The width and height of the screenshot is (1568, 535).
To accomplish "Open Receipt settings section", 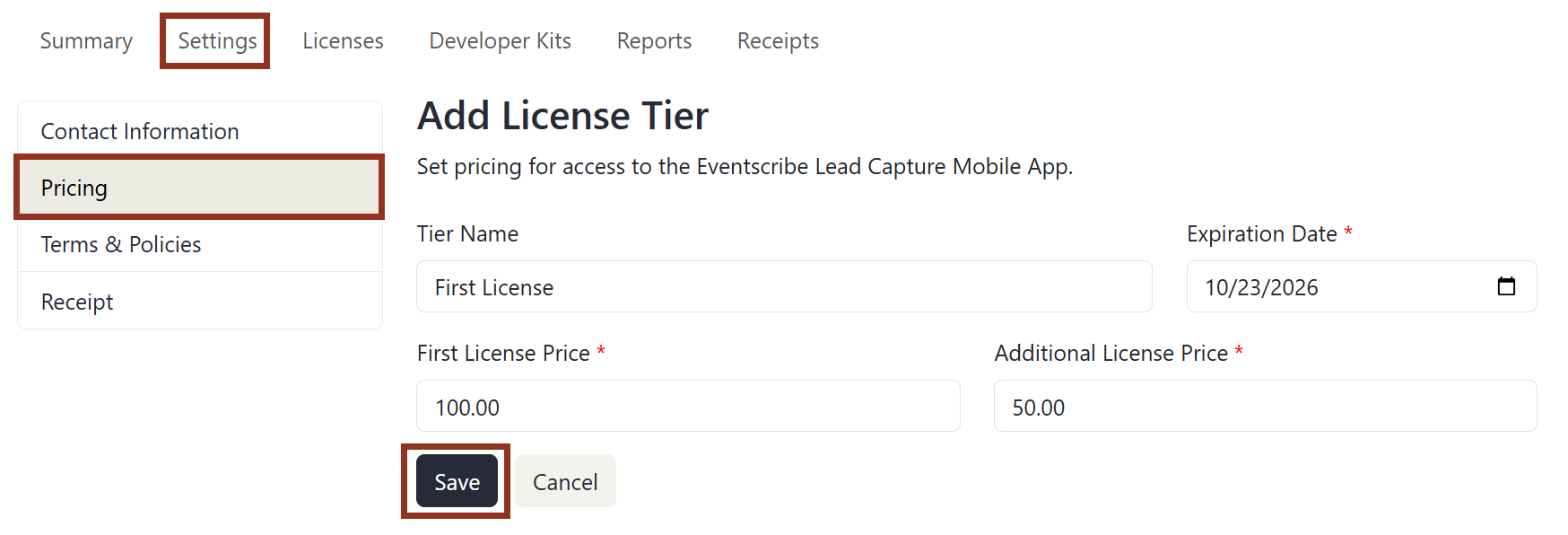I will point(76,302).
